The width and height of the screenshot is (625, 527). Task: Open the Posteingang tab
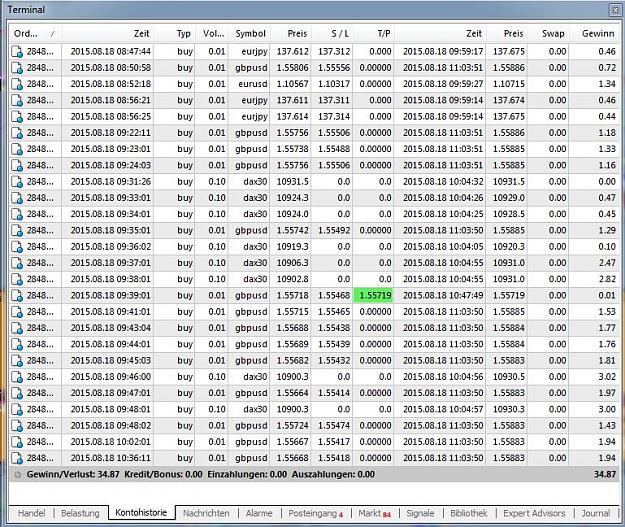315,513
